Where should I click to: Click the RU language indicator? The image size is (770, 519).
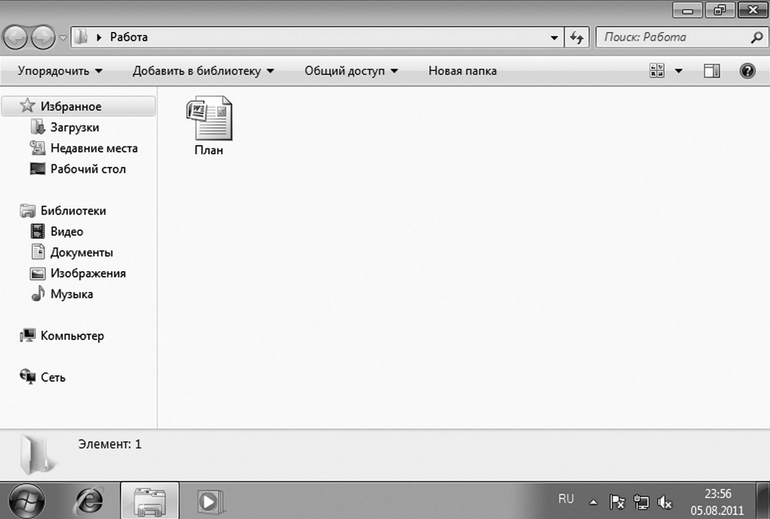(x=566, y=499)
